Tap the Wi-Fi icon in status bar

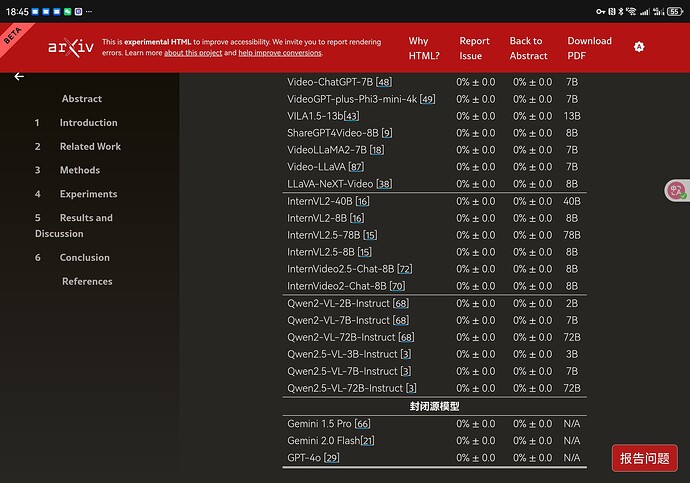[x=631, y=11]
